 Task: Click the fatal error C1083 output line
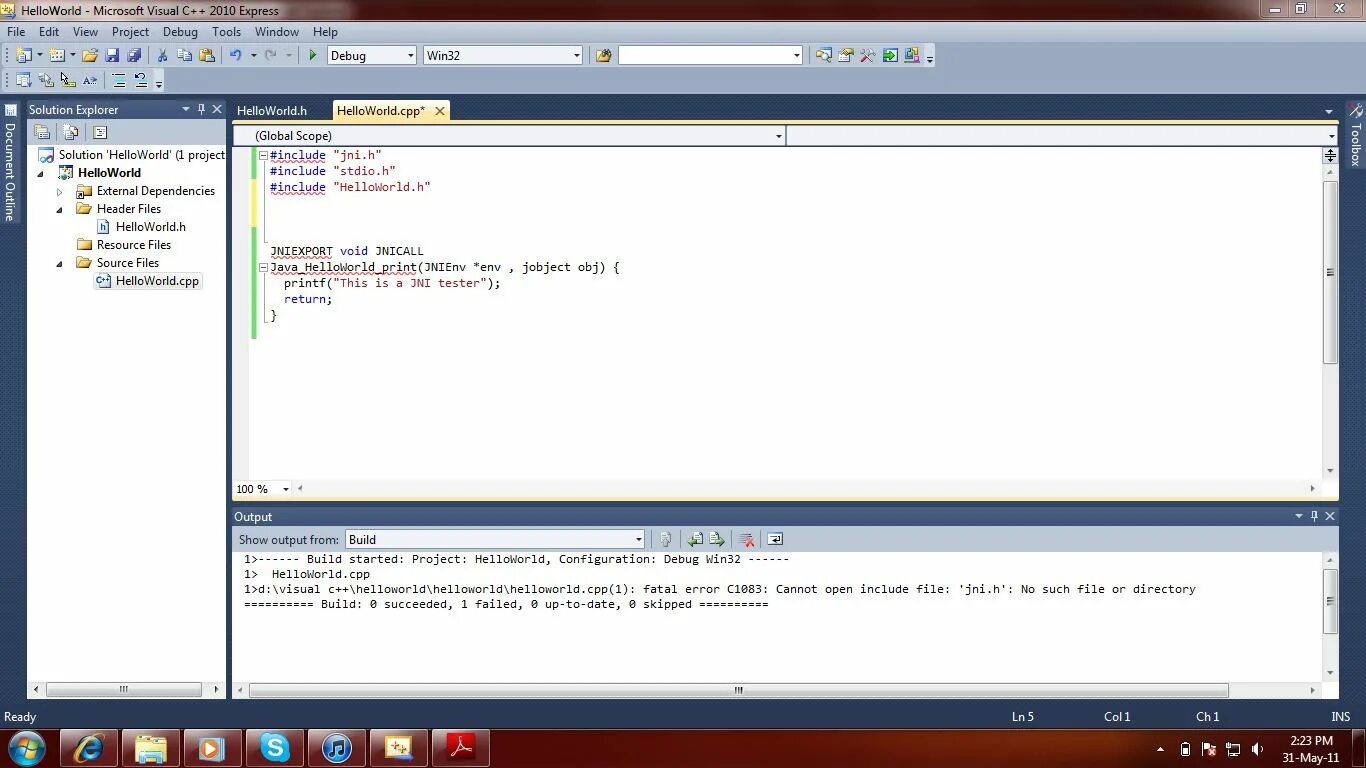(720, 589)
